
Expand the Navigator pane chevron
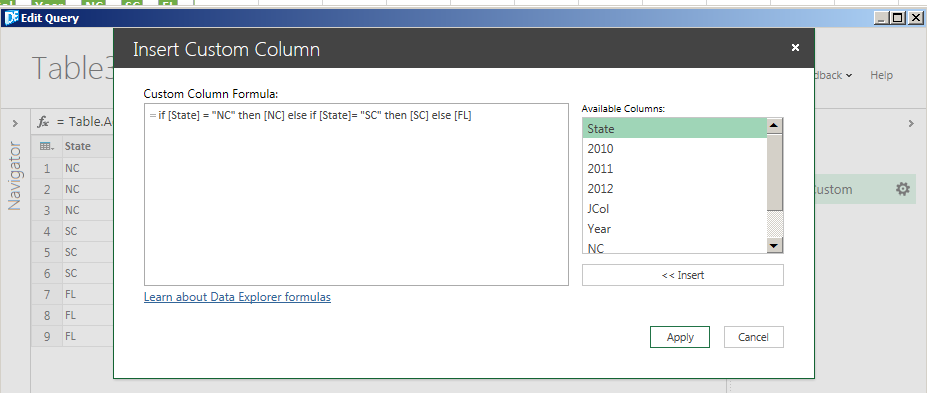(15, 123)
